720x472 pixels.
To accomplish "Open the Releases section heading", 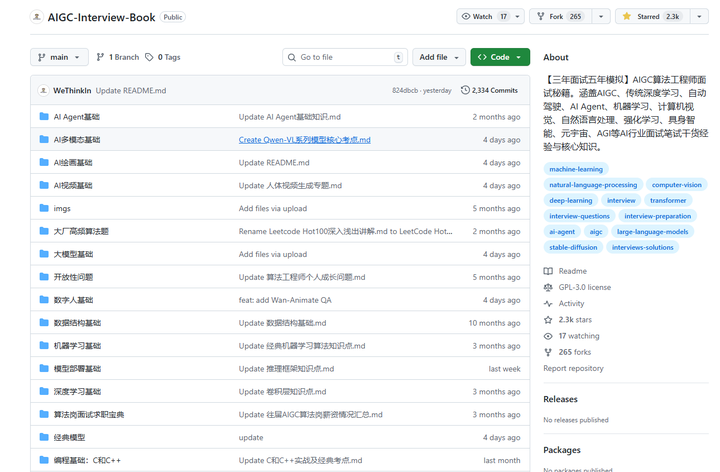I will pyautogui.click(x=560, y=399).
